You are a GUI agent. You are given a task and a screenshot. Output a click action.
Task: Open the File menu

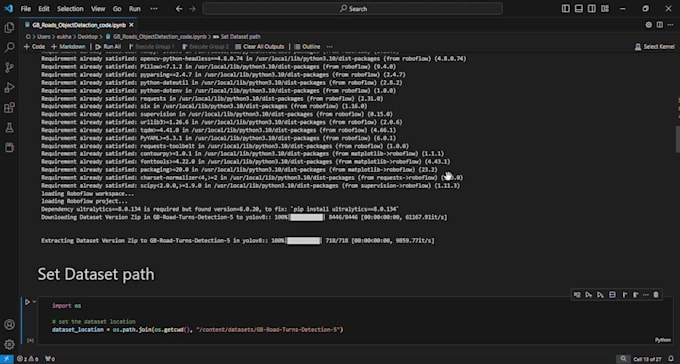[x=26, y=9]
